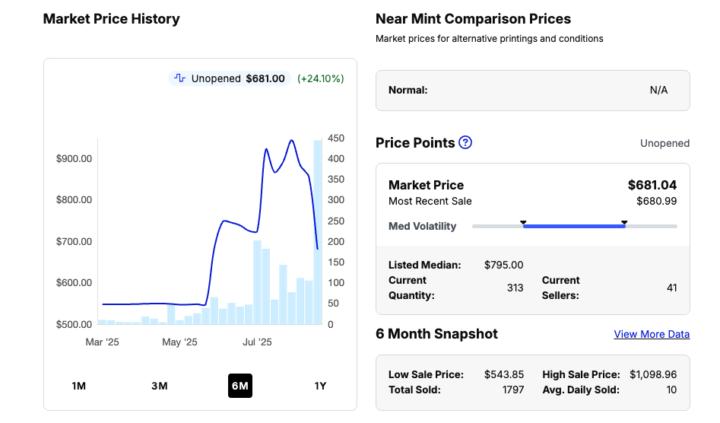Select the 3M time range

point(159,385)
